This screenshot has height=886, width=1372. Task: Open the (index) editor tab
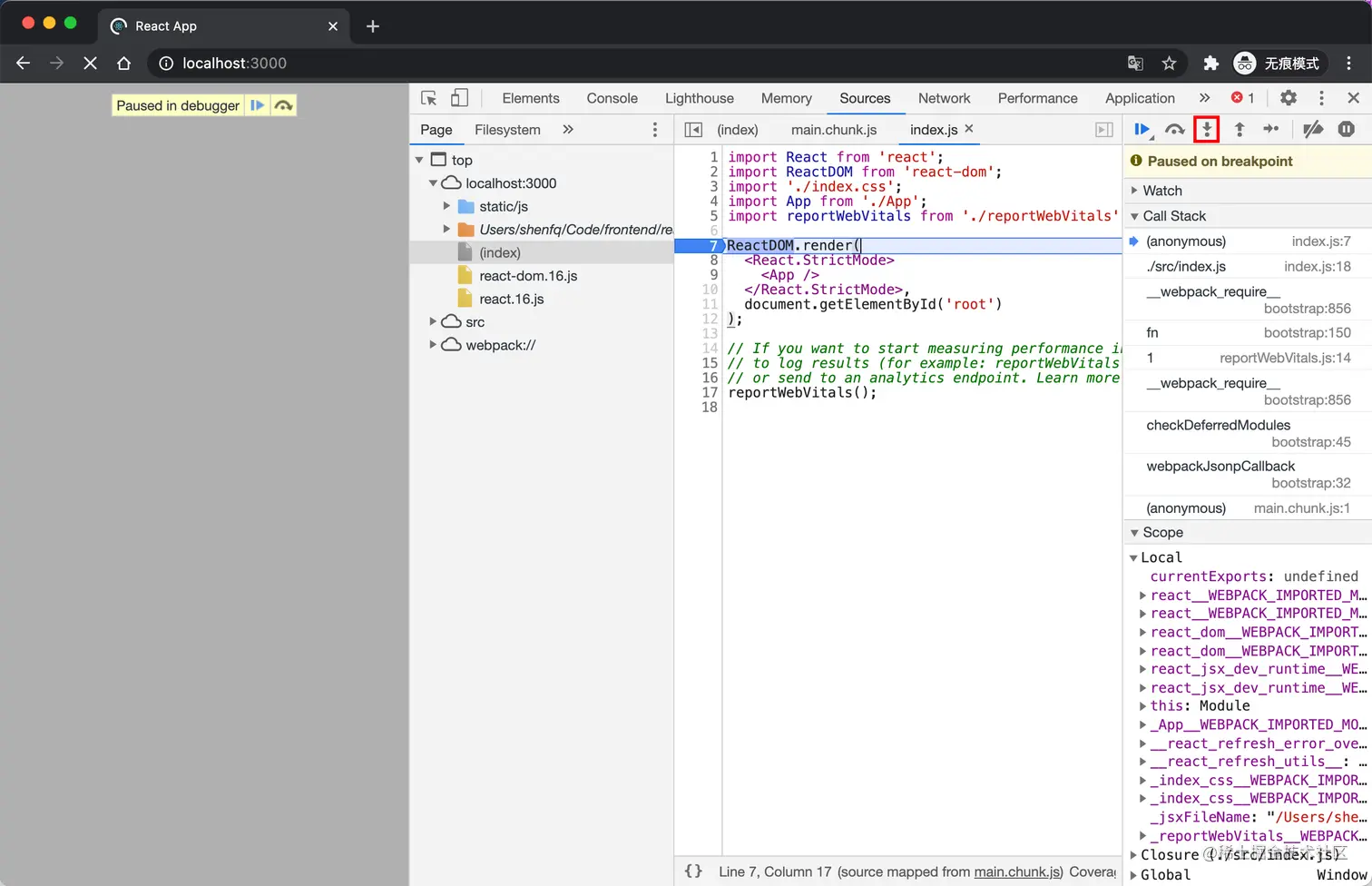click(x=738, y=130)
